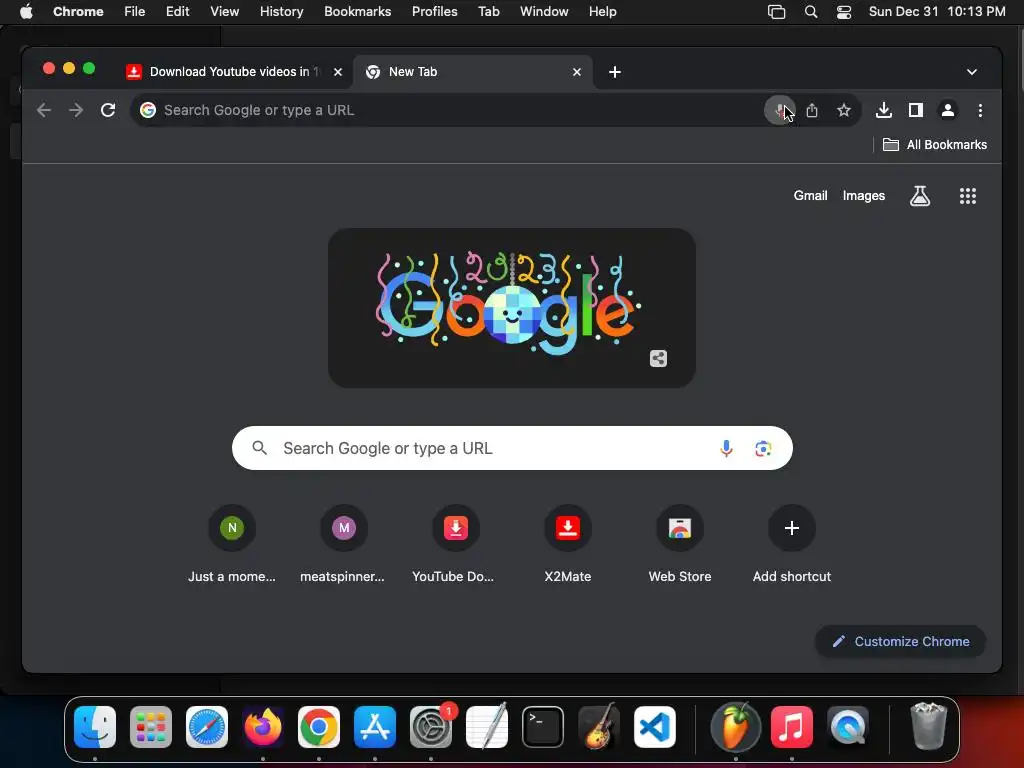The height and width of the screenshot is (768, 1024).
Task: Open the Profiles menu
Action: 434,12
